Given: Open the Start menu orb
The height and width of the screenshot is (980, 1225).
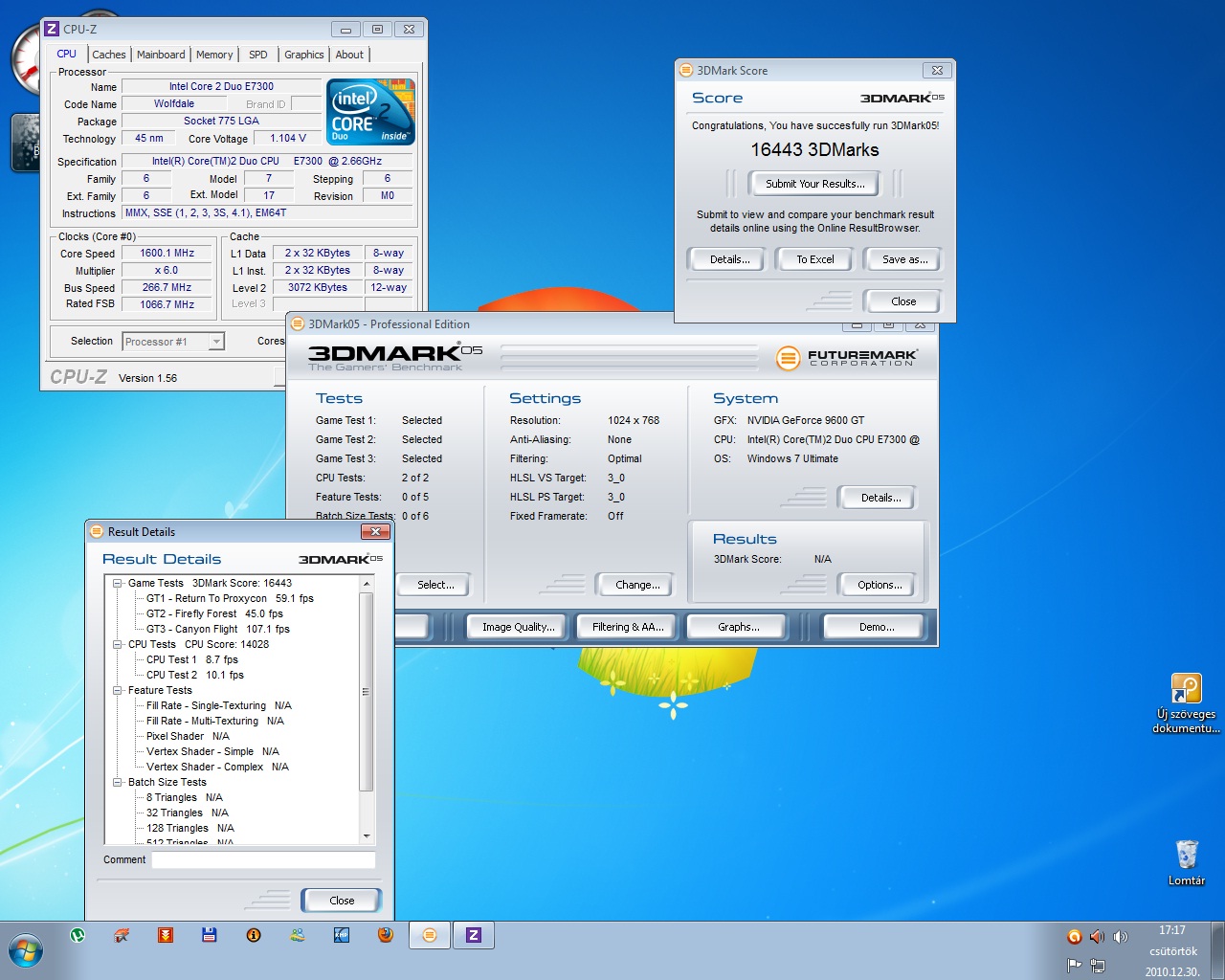Looking at the screenshot, I should [x=26, y=951].
